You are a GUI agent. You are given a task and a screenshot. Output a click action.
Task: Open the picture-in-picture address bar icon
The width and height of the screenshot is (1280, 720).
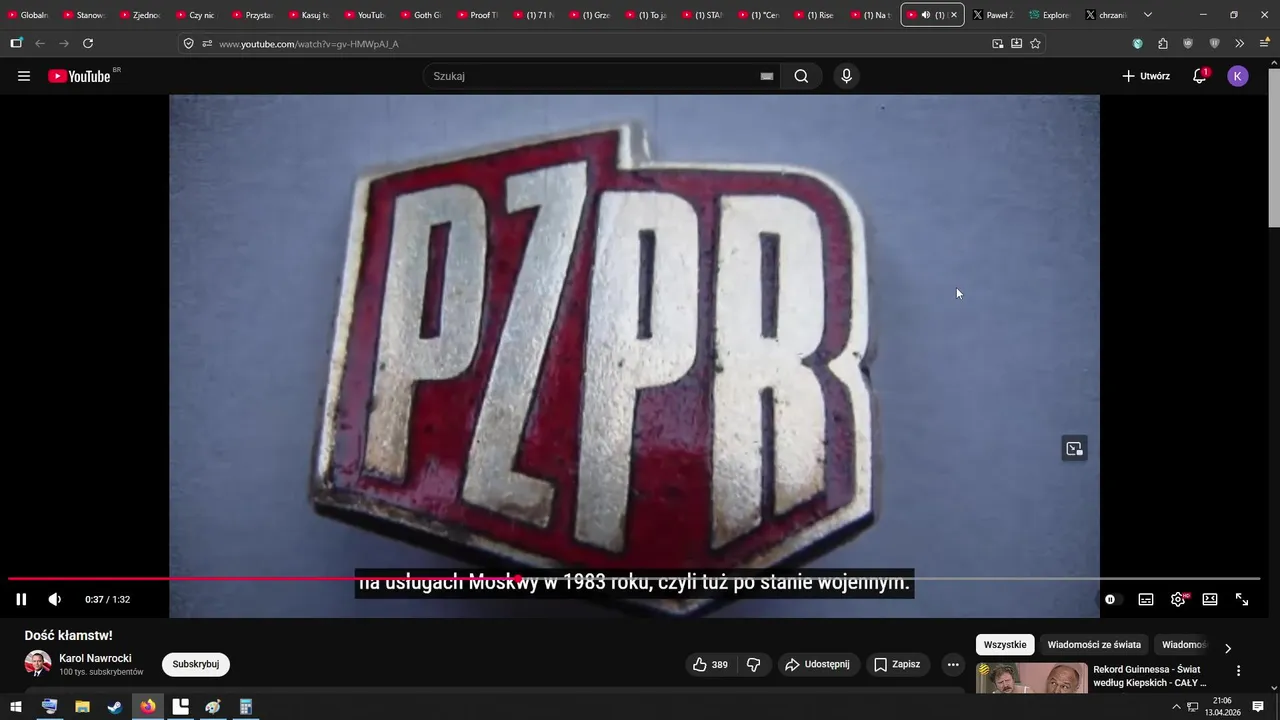pos(997,44)
